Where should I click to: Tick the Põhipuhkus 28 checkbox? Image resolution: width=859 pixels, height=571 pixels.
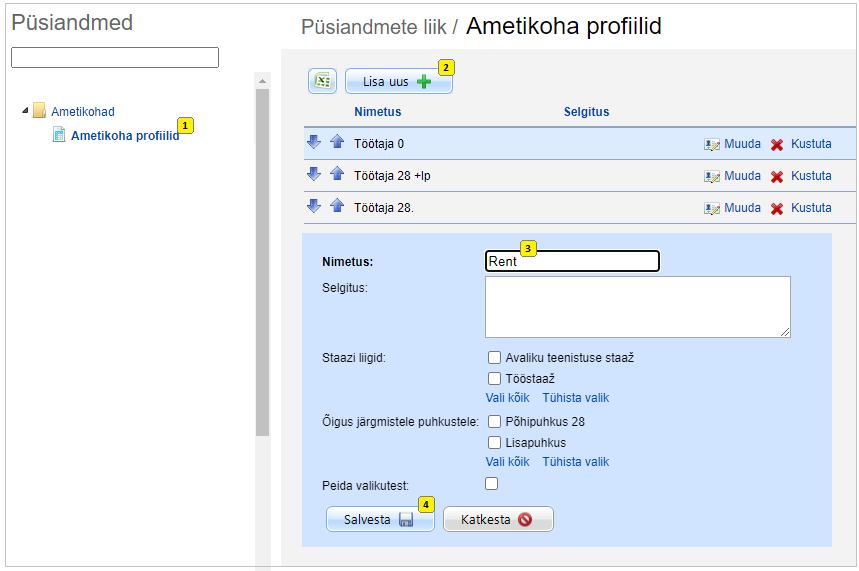point(494,422)
